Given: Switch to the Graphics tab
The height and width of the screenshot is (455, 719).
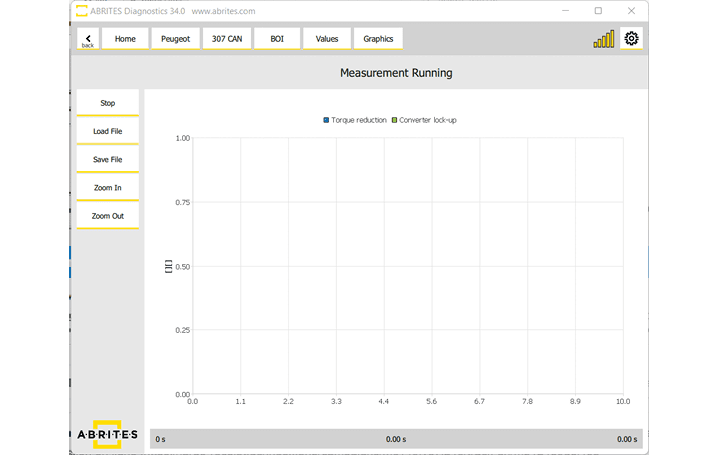Looking at the screenshot, I should (x=378, y=39).
